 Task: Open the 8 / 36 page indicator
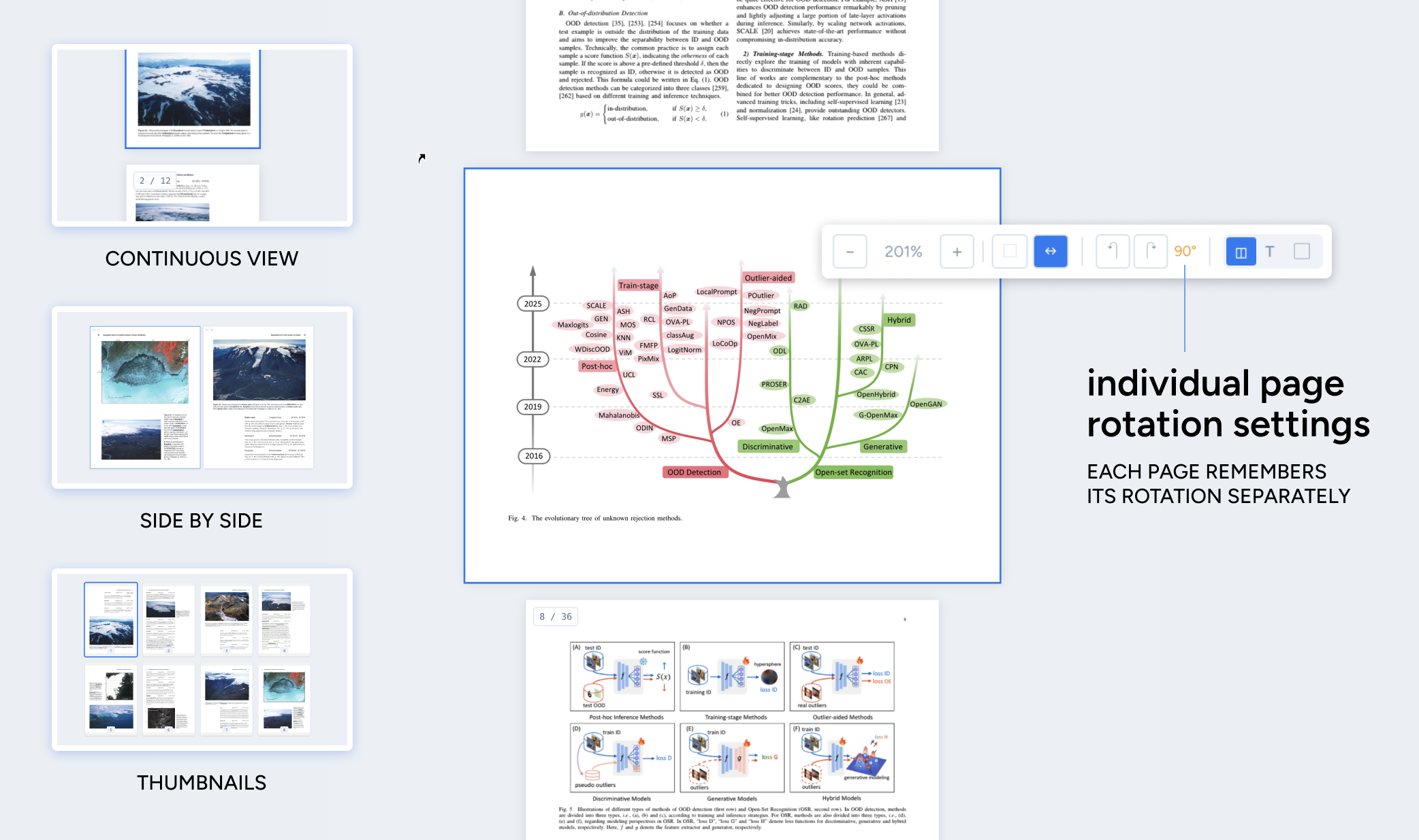coord(556,617)
